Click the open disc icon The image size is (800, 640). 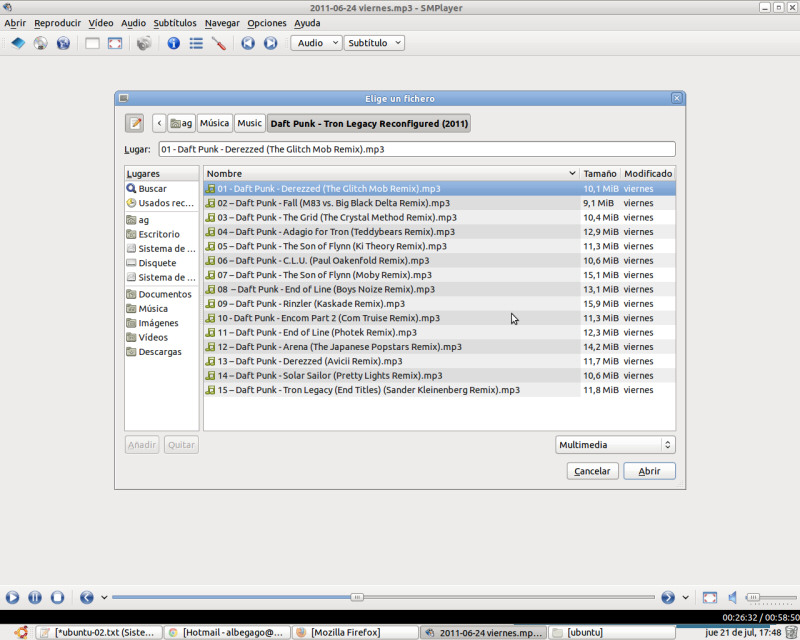[x=40, y=43]
